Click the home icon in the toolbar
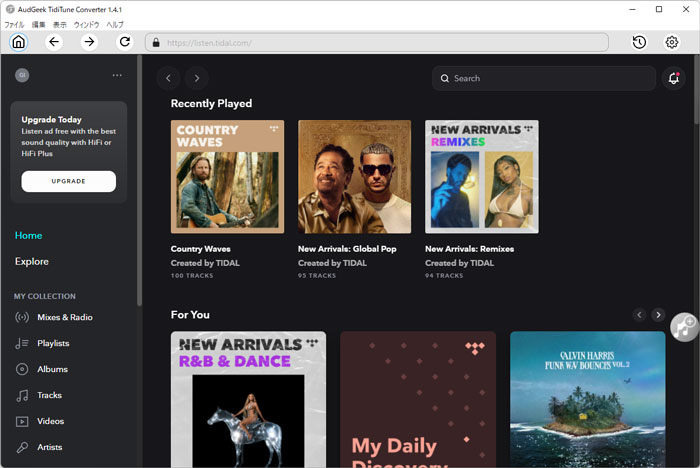The height and width of the screenshot is (468, 700). point(18,42)
